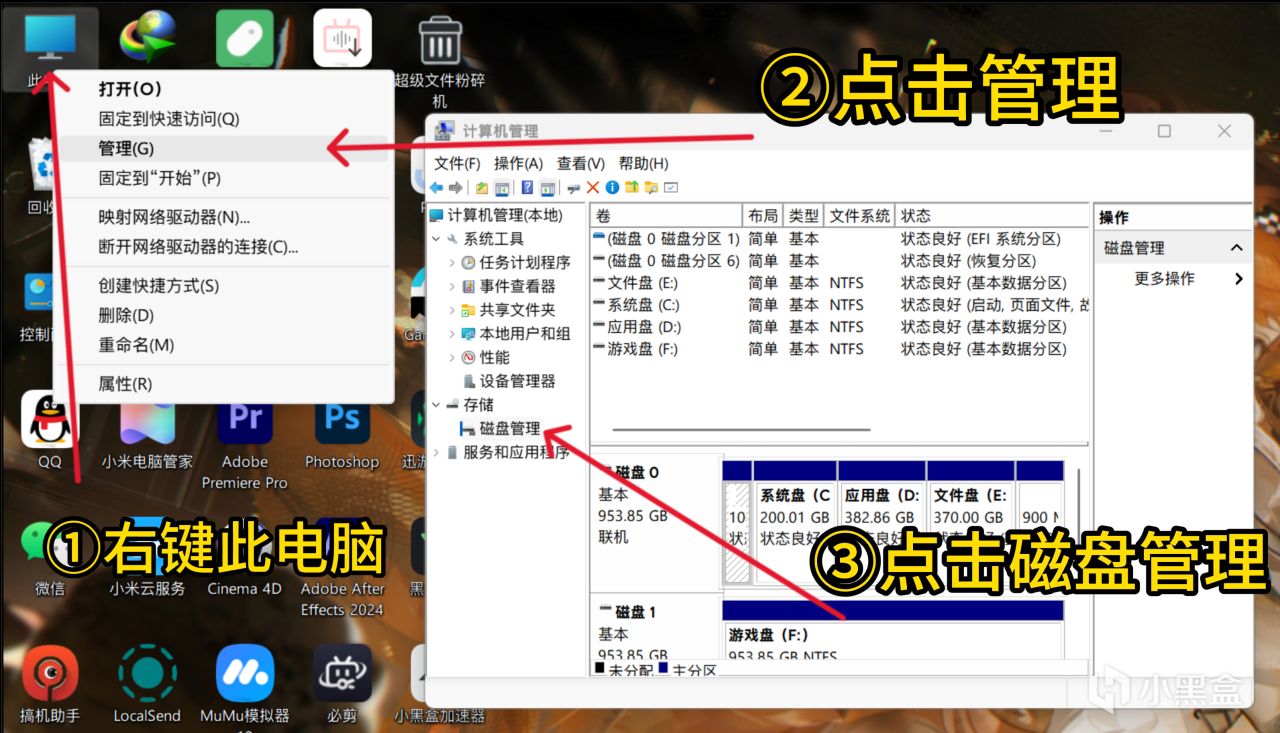1280x733 pixels.
Task: Click the red X delete toolbar icon
Action: click(x=593, y=187)
